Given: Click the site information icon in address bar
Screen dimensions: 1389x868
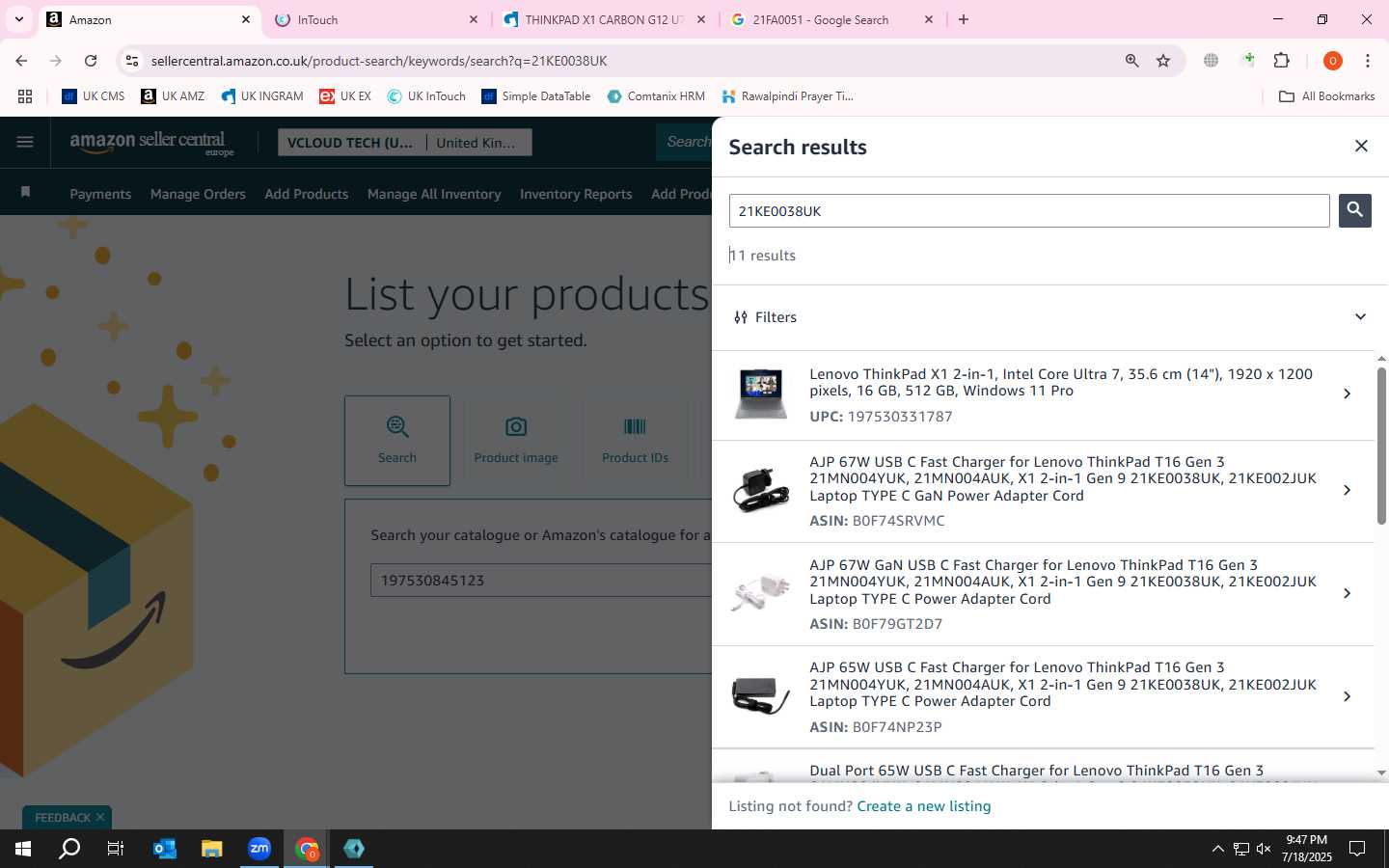Looking at the screenshot, I should [132, 61].
